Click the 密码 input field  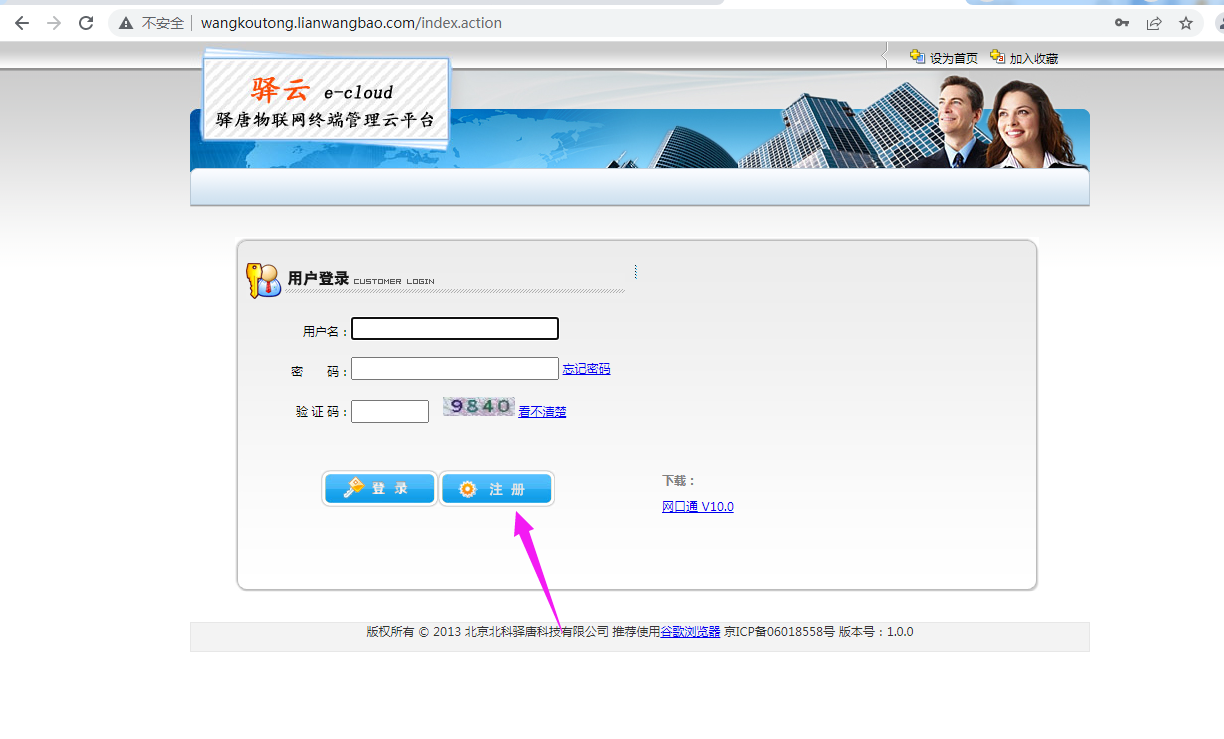pos(455,369)
